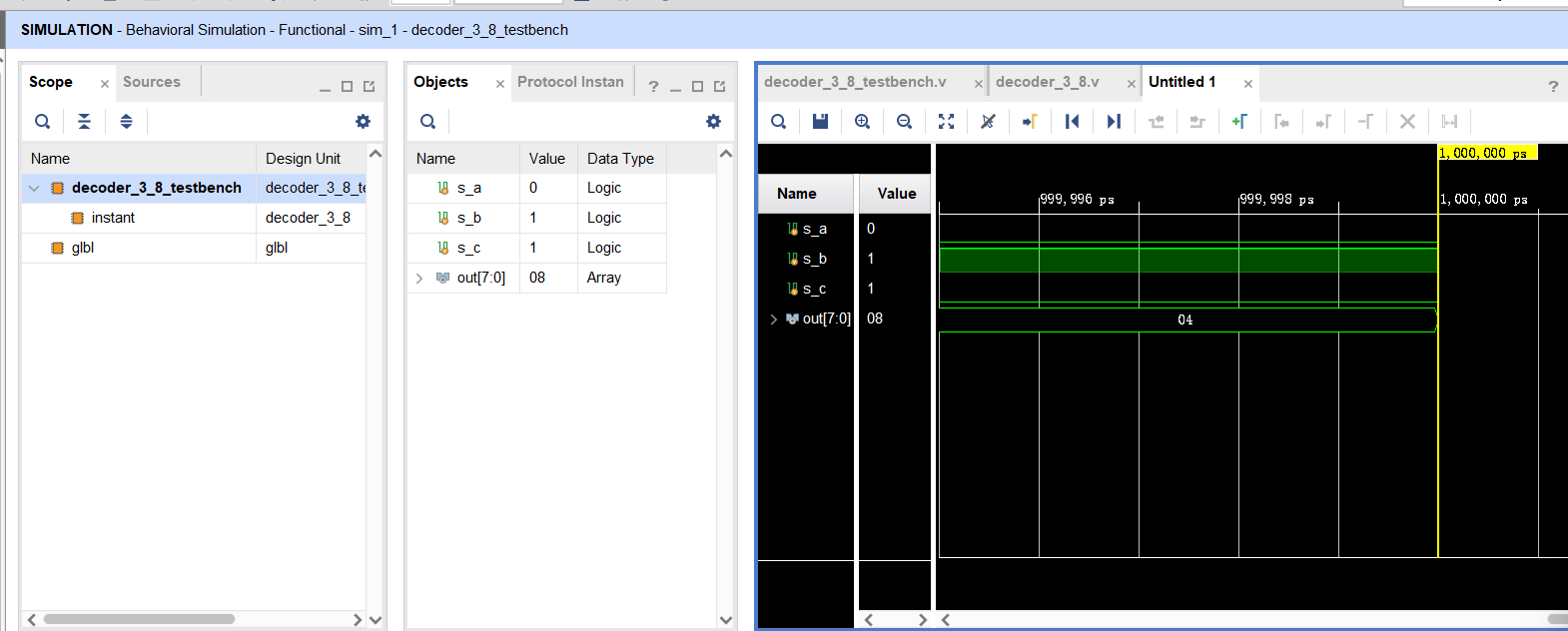Close the Objects tab
Viewport: 1568px width, 631px height.
(500, 84)
